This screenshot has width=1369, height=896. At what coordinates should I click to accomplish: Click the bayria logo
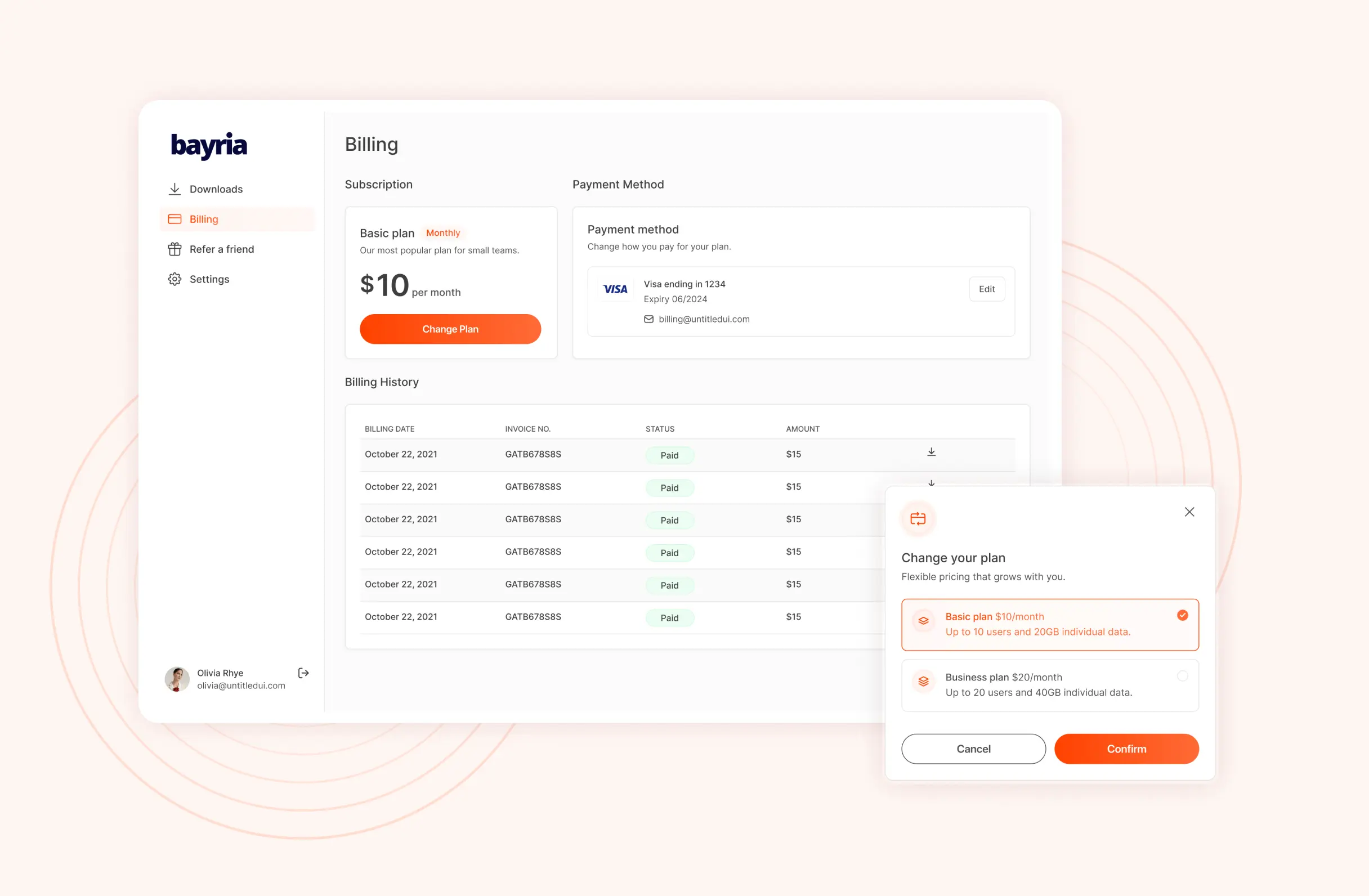click(209, 146)
